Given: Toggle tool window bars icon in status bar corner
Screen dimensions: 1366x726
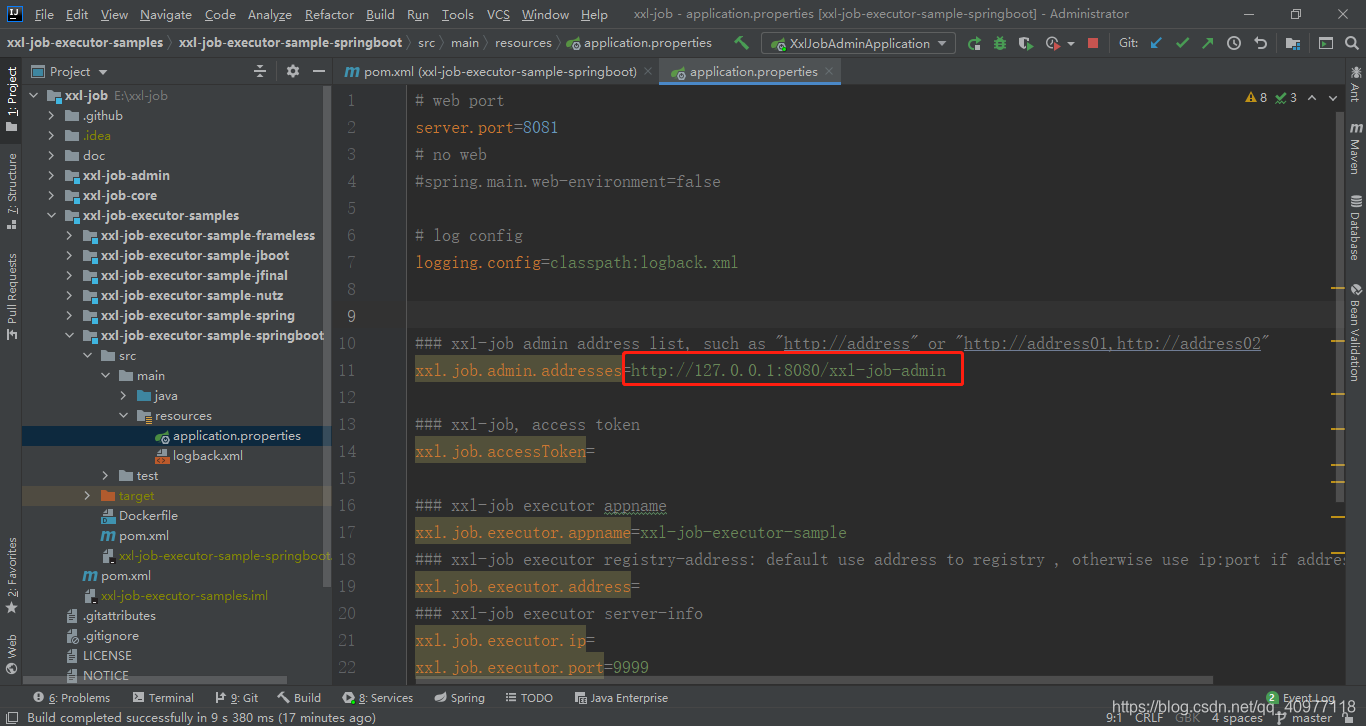Looking at the screenshot, I should point(11,717).
